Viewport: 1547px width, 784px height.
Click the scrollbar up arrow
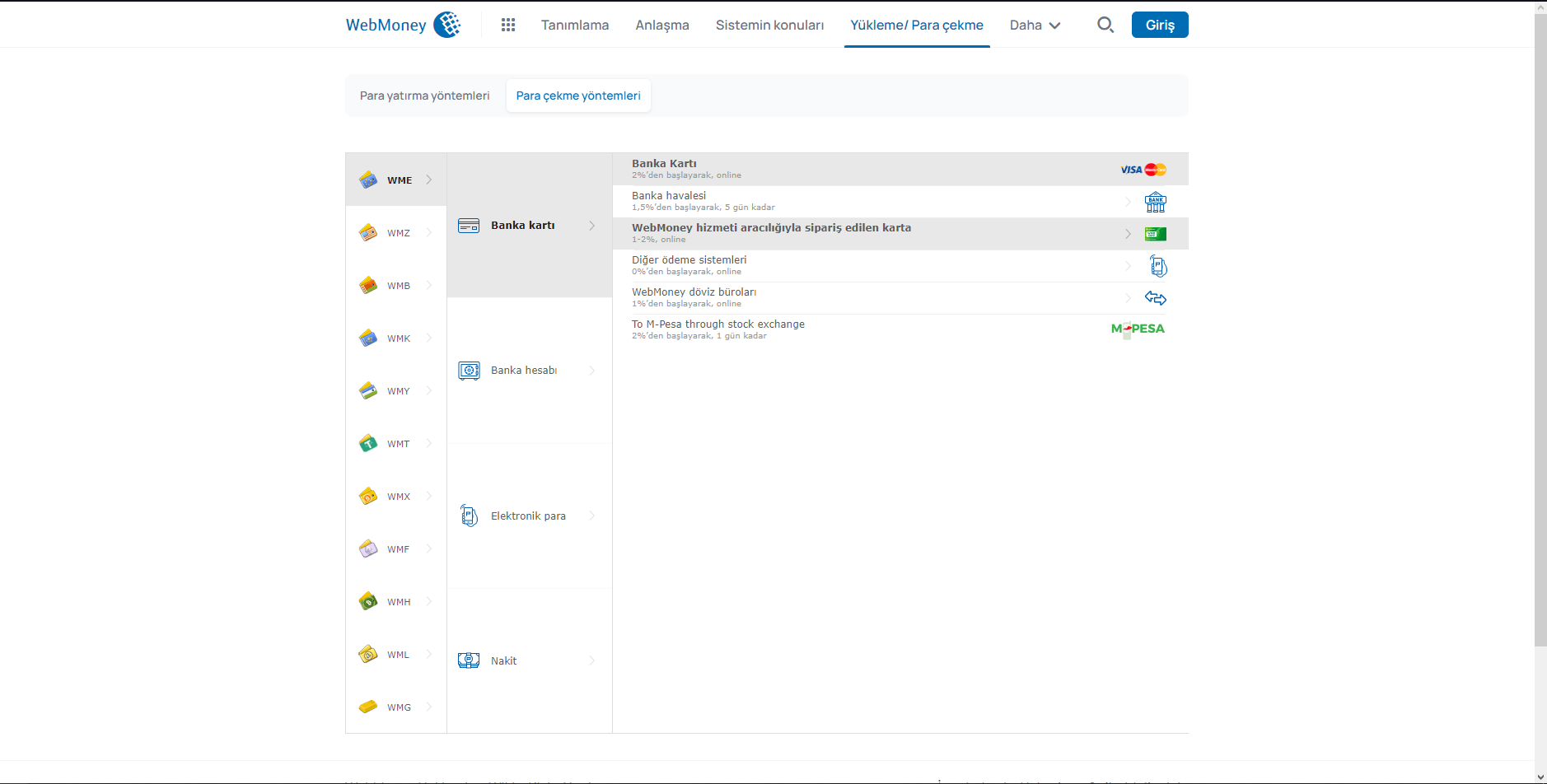(1540, 7)
